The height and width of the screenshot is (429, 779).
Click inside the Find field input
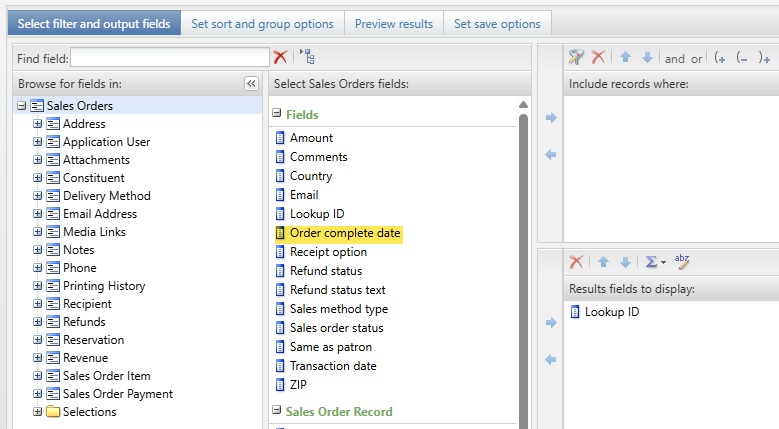170,59
